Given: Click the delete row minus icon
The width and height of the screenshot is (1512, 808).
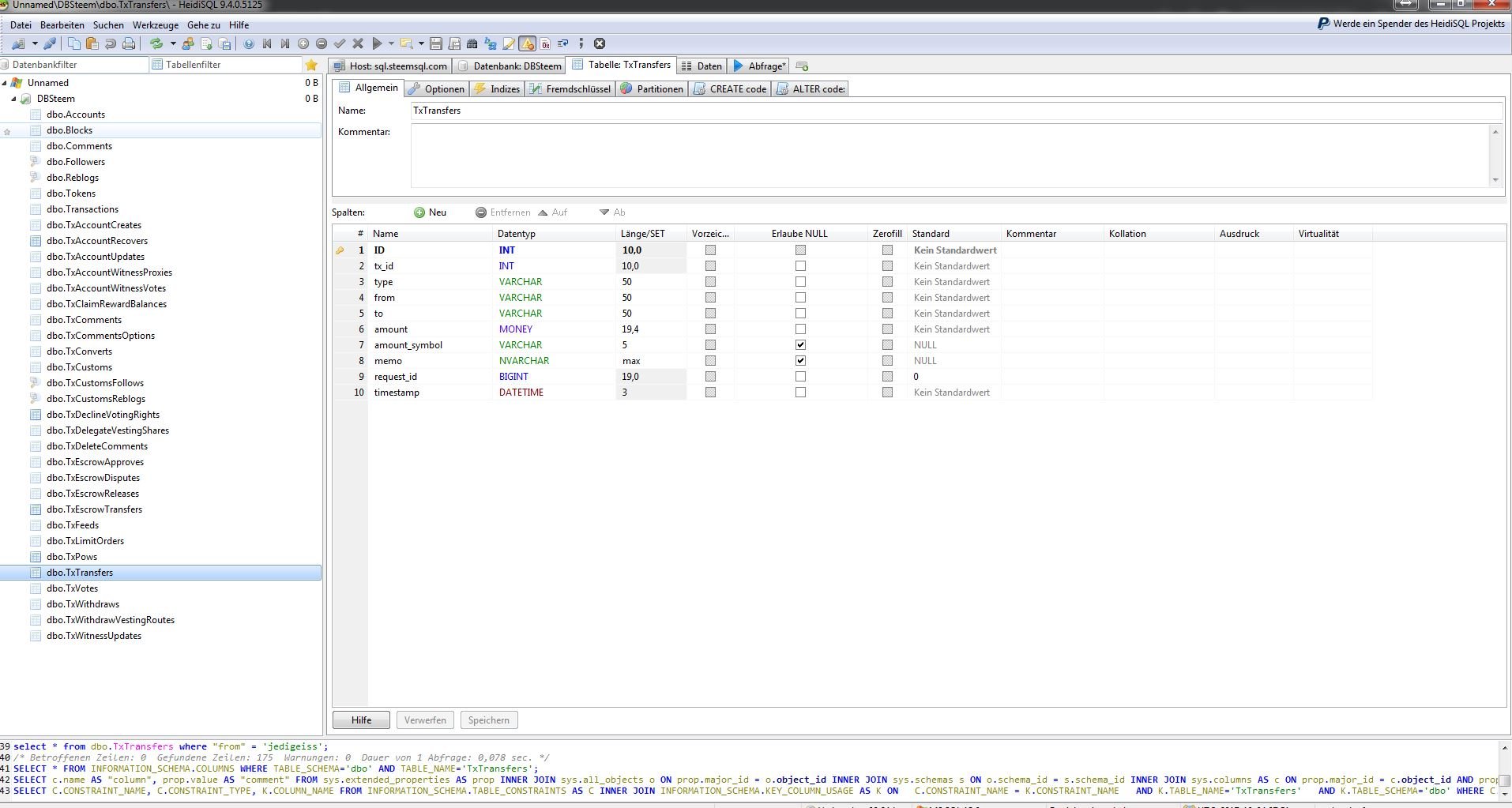Looking at the screenshot, I should (322, 43).
